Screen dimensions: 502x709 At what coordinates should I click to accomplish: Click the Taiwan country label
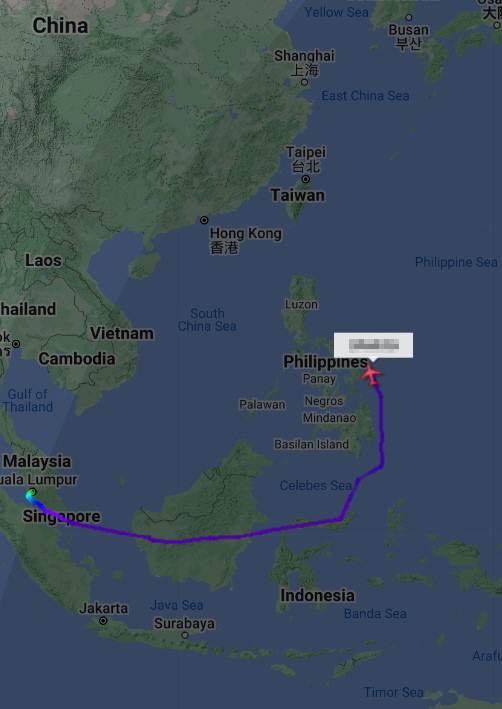[298, 195]
